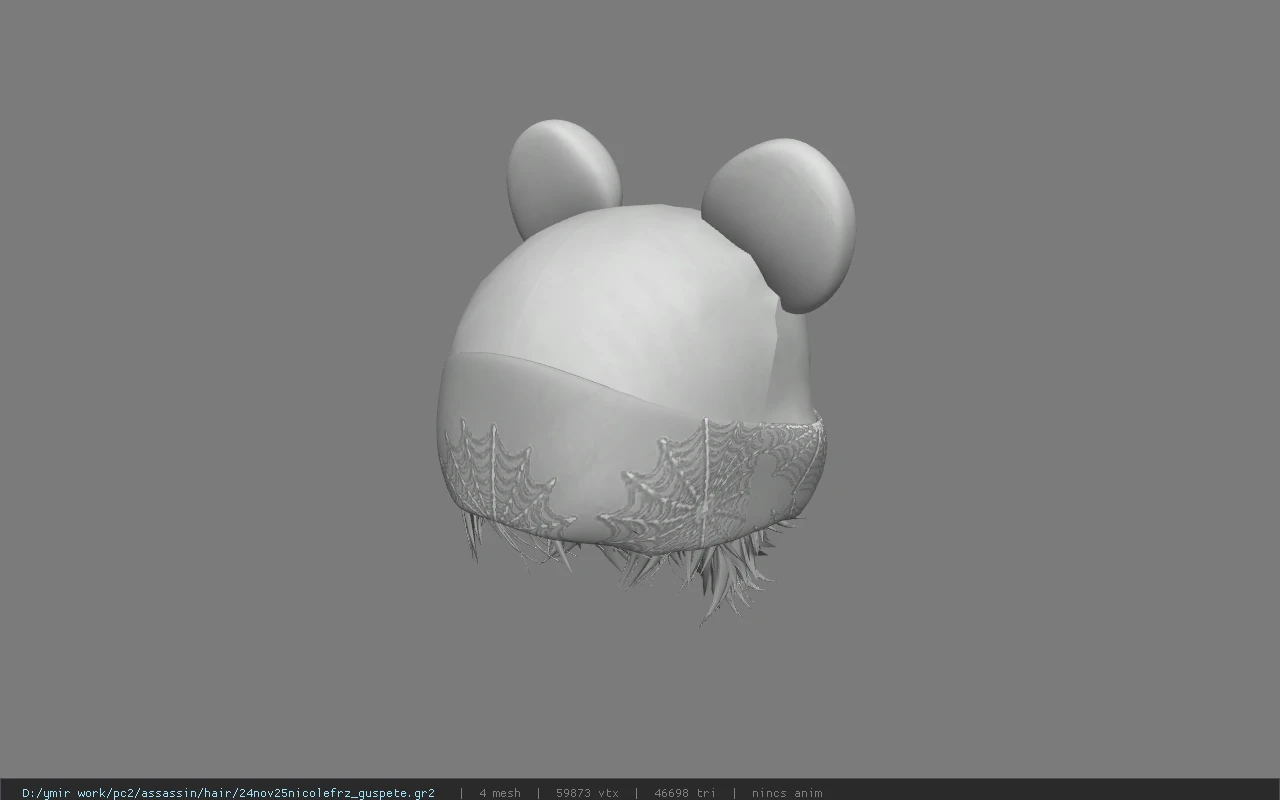Click the "4 mesh" status entry
This screenshot has width=1280, height=800.
500,793
